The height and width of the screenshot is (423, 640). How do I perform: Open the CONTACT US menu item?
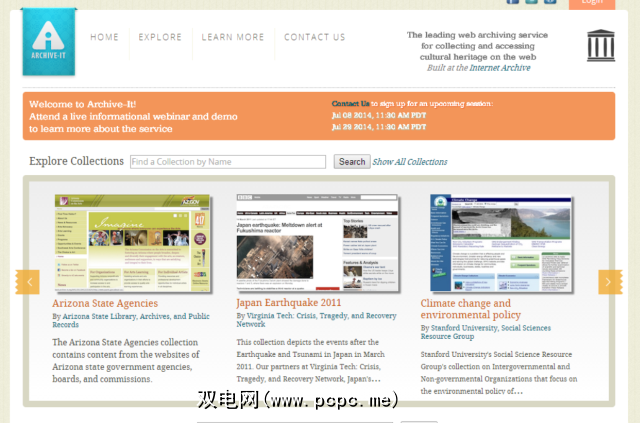(315, 37)
